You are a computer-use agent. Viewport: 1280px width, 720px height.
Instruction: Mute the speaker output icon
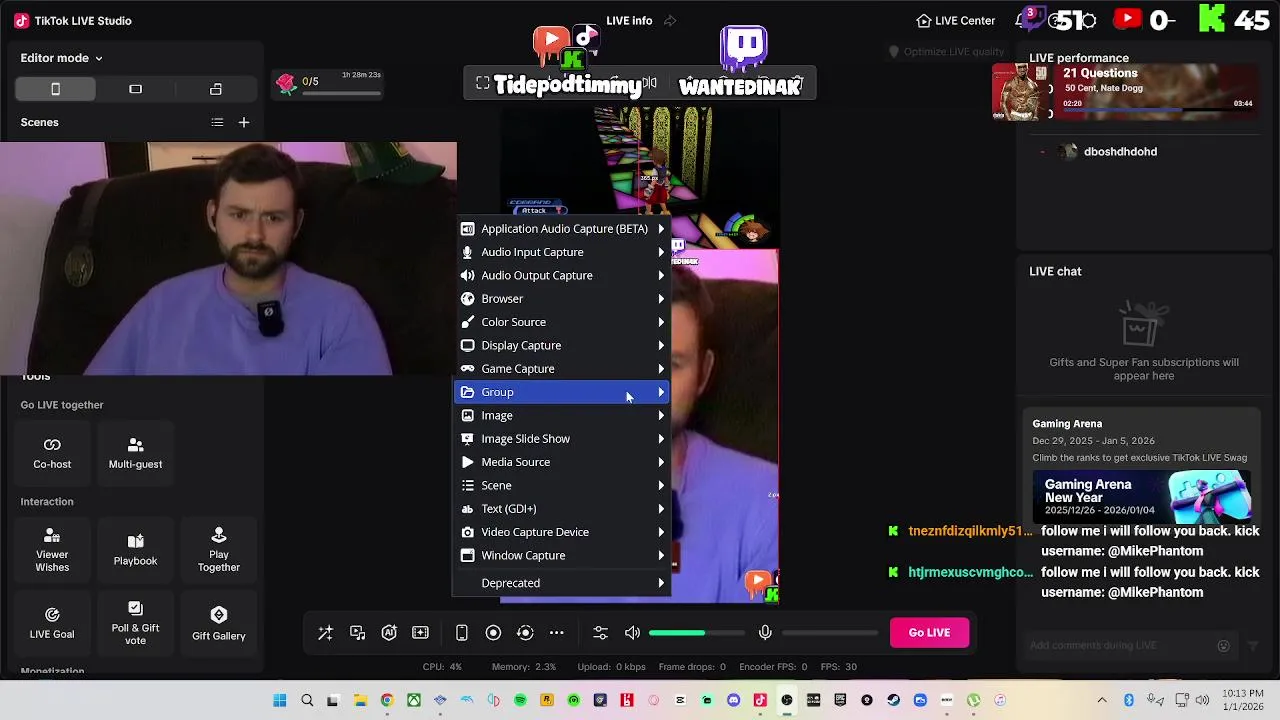pos(632,633)
